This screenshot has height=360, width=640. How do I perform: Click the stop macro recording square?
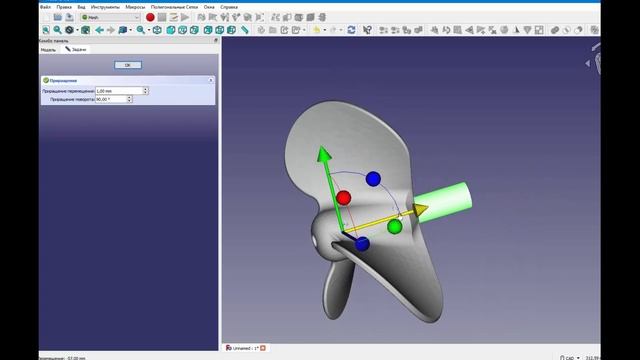[162, 17]
